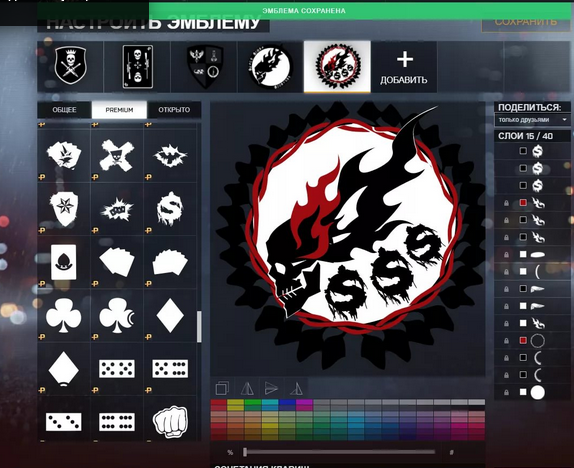
Task: Click the white color box of ellipse layer
Action: click(523, 254)
